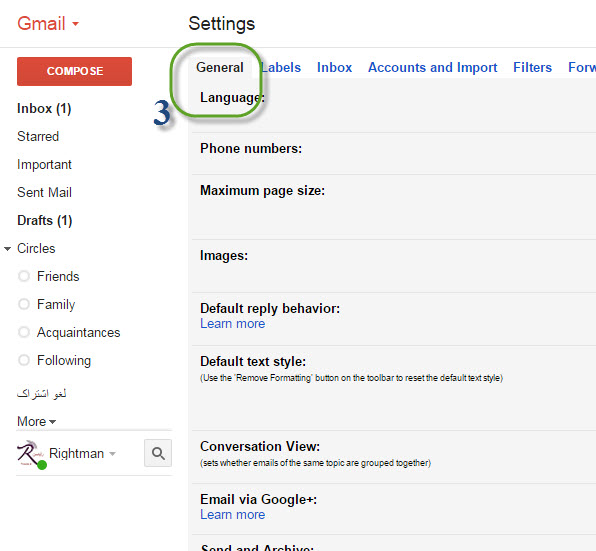Expand the More dropdown in sidebar
596x551 pixels.
36,421
